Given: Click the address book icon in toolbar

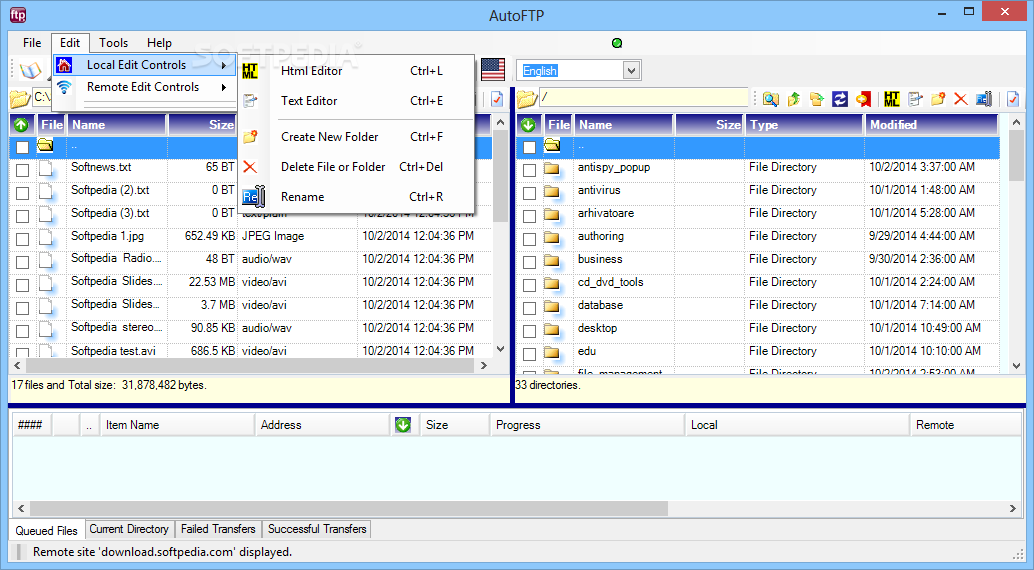Looking at the screenshot, I should coord(30,70).
